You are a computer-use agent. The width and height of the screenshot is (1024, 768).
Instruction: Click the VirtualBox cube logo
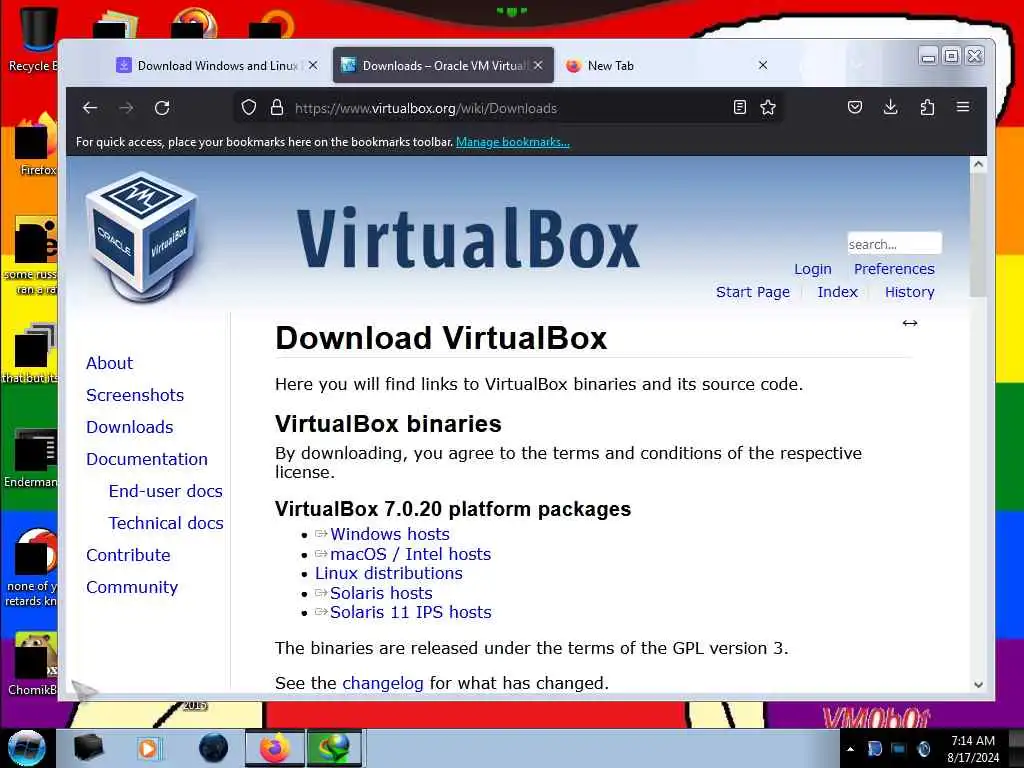(x=142, y=237)
